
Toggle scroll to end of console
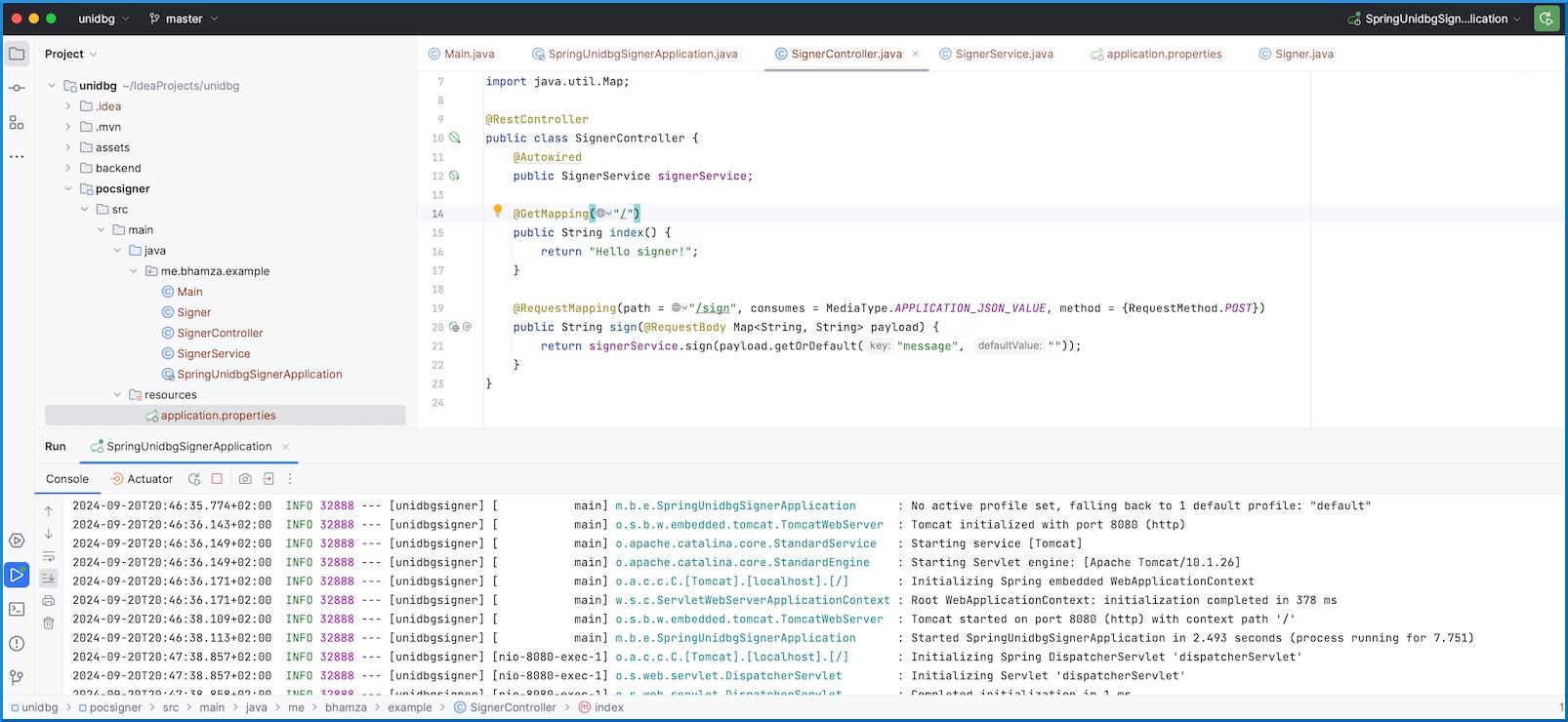click(48, 579)
